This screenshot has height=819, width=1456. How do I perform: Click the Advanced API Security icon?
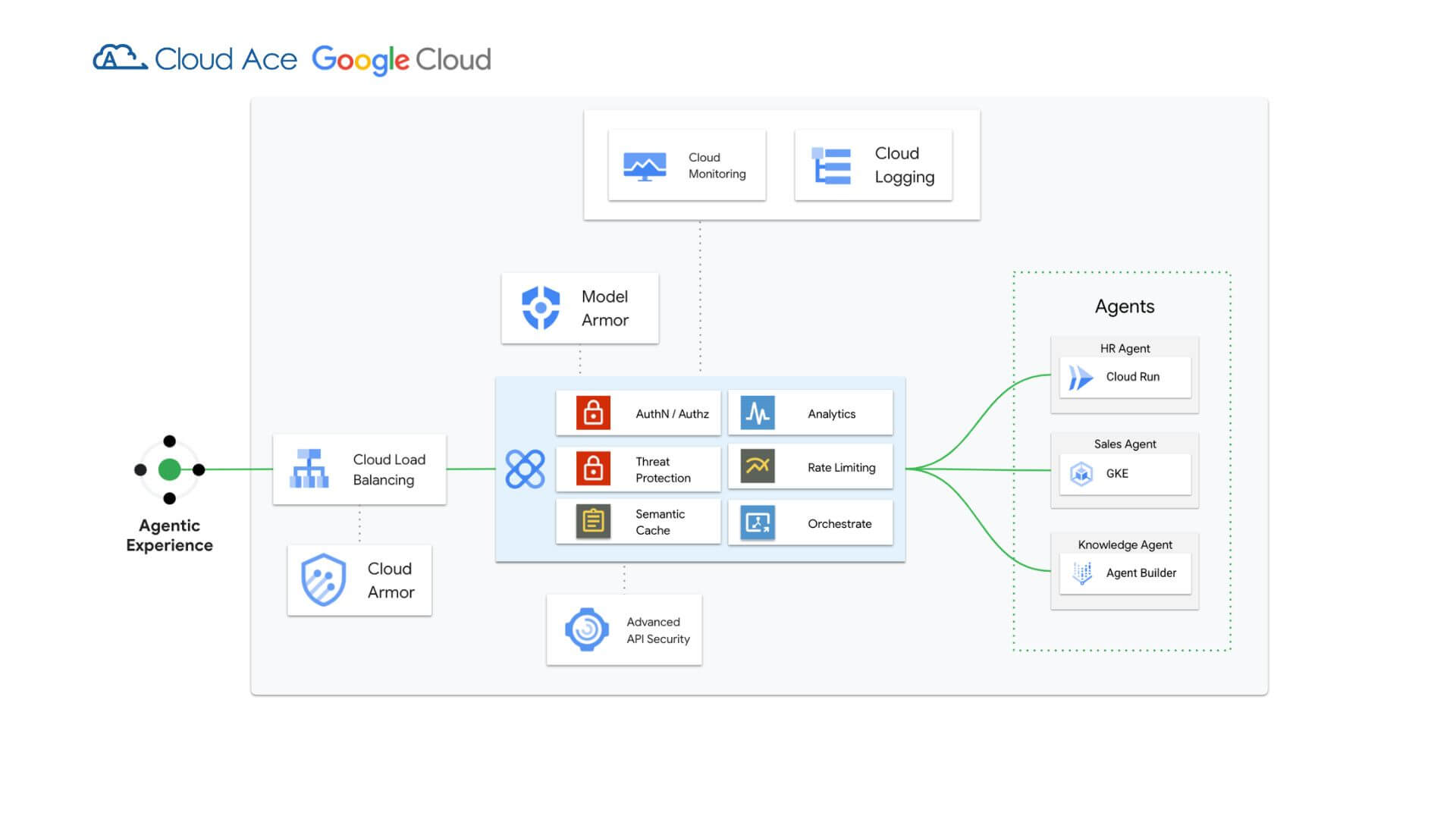pyautogui.click(x=586, y=629)
